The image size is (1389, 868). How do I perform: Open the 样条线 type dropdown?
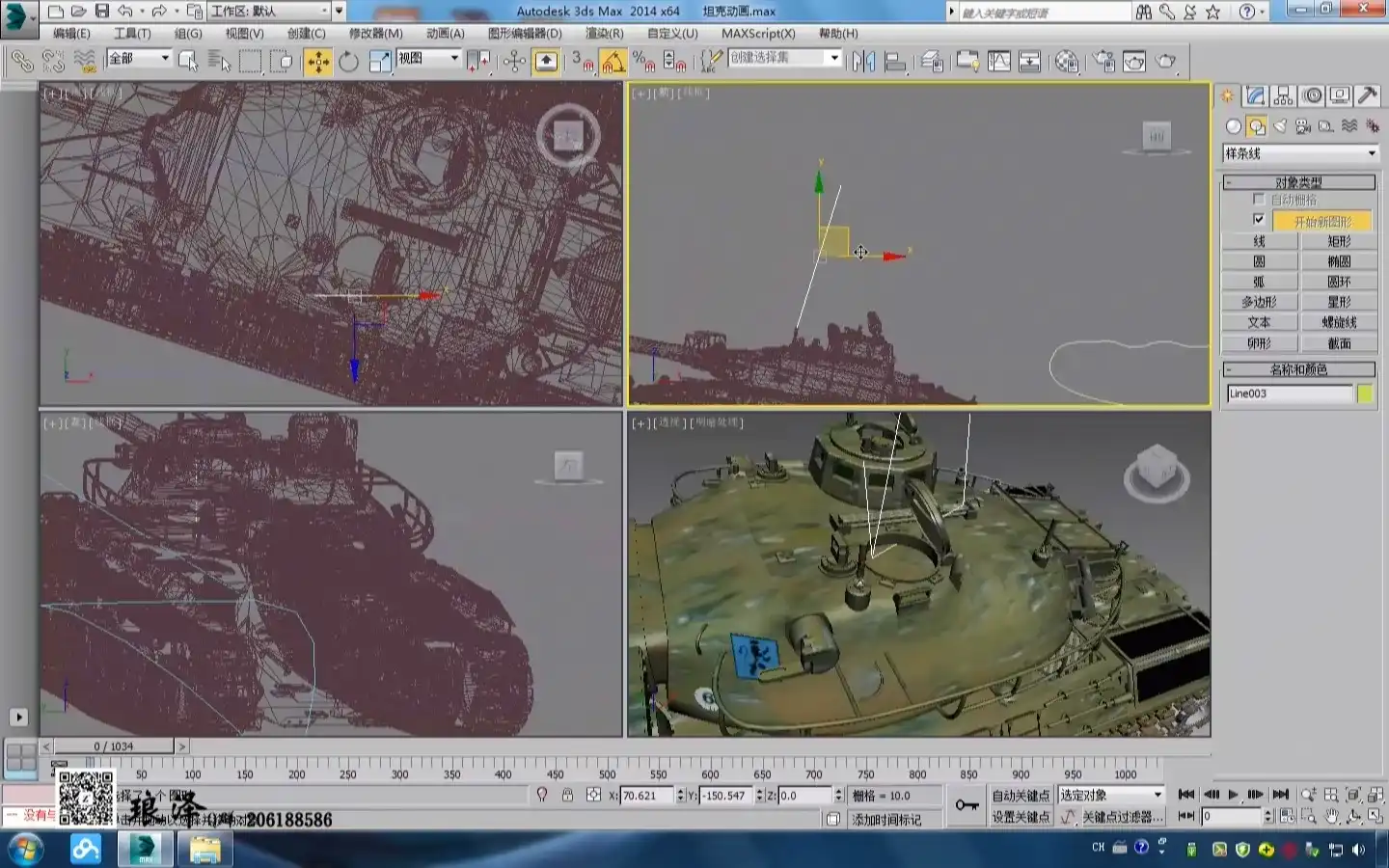(x=1372, y=153)
